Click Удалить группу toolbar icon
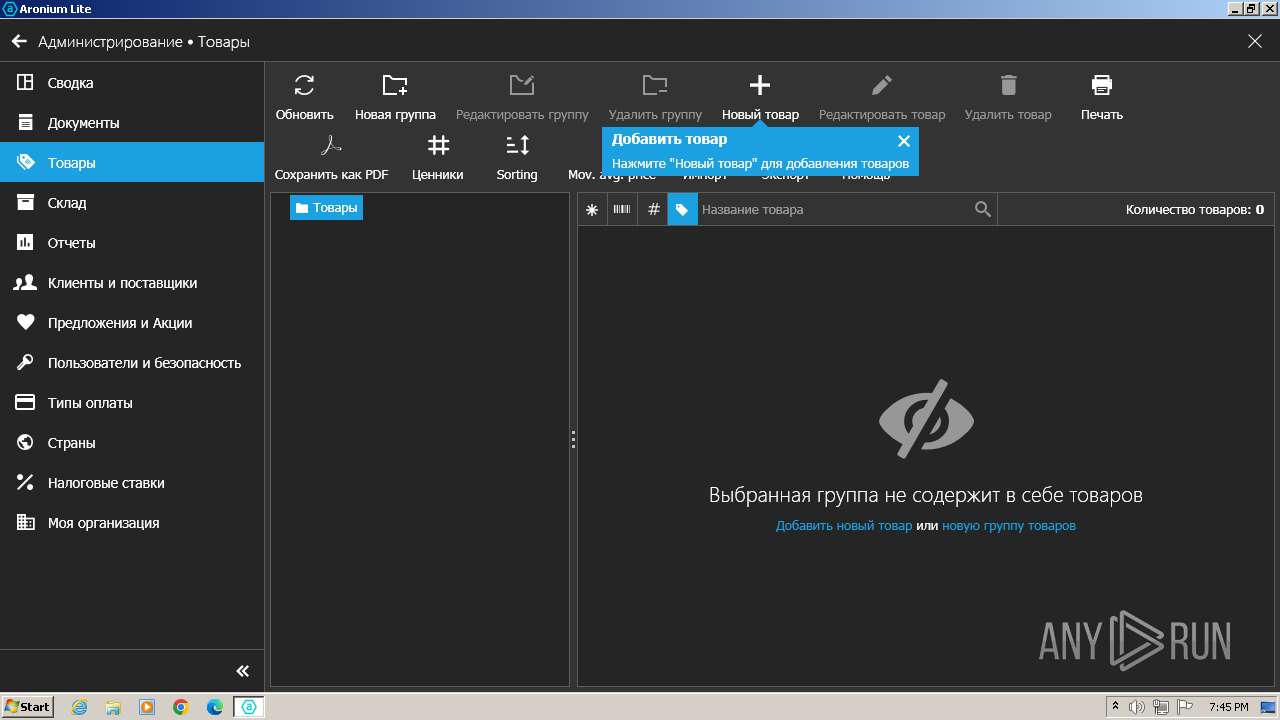The image size is (1280, 720). click(x=655, y=85)
